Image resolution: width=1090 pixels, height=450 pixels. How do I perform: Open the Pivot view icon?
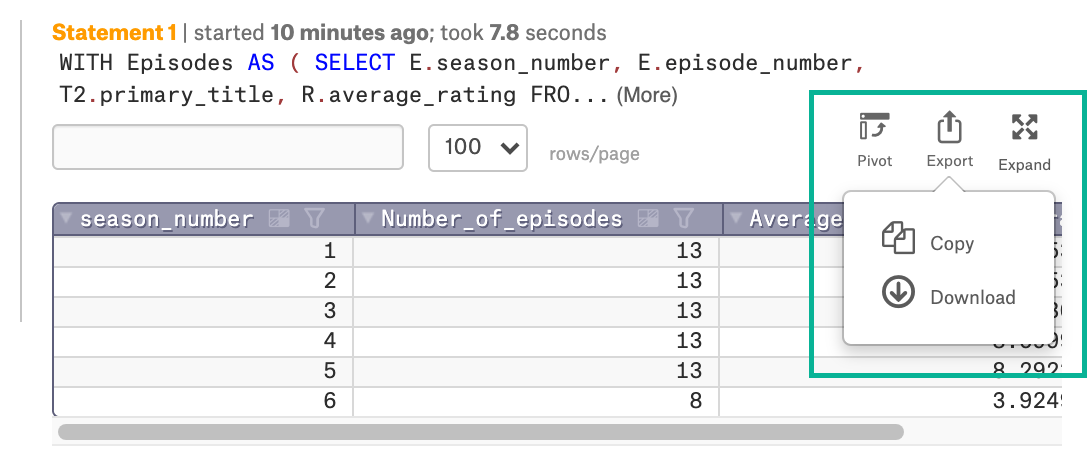(x=875, y=127)
